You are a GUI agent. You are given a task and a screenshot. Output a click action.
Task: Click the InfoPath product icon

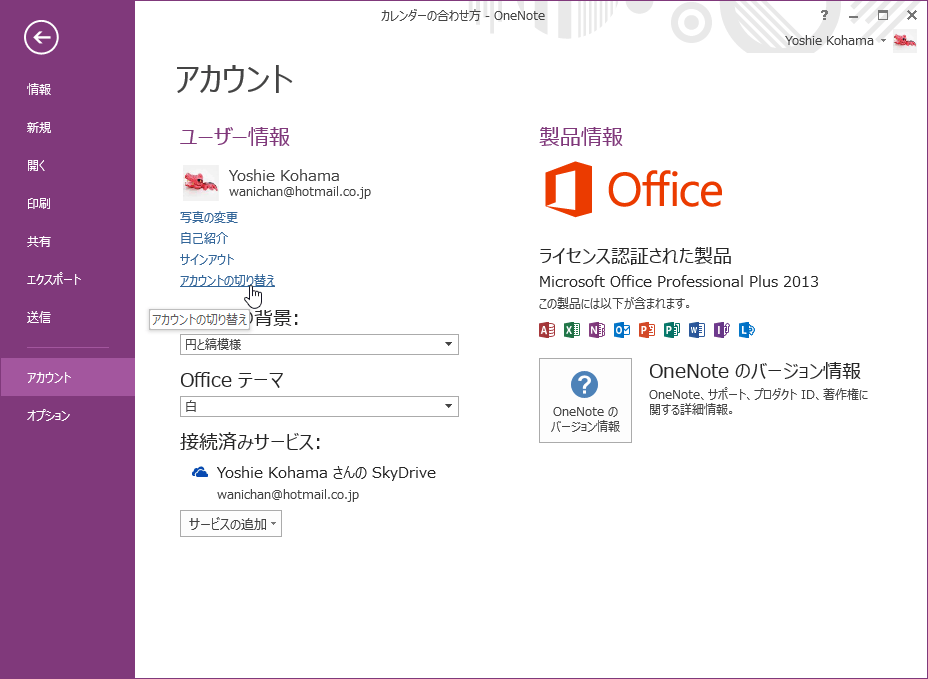(721, 330)
